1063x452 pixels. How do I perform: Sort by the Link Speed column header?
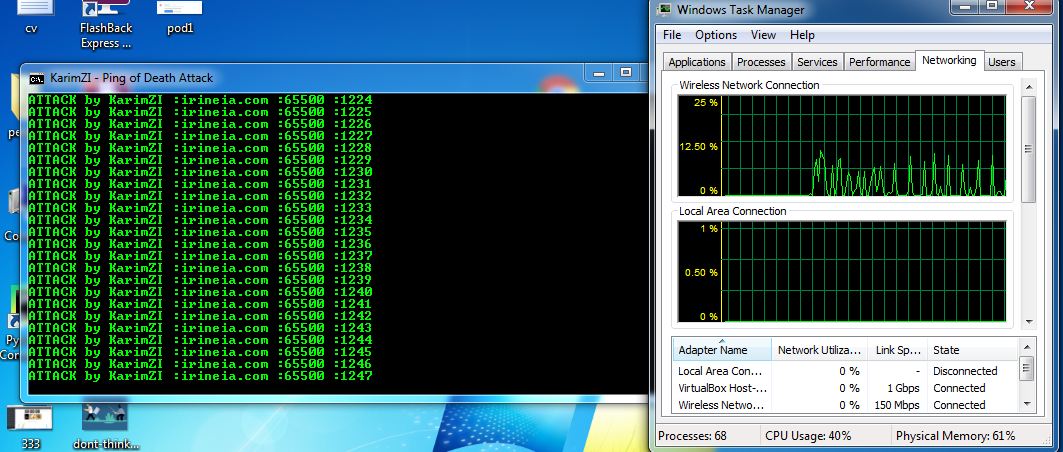pyautogui.click(x=898, y=350)
